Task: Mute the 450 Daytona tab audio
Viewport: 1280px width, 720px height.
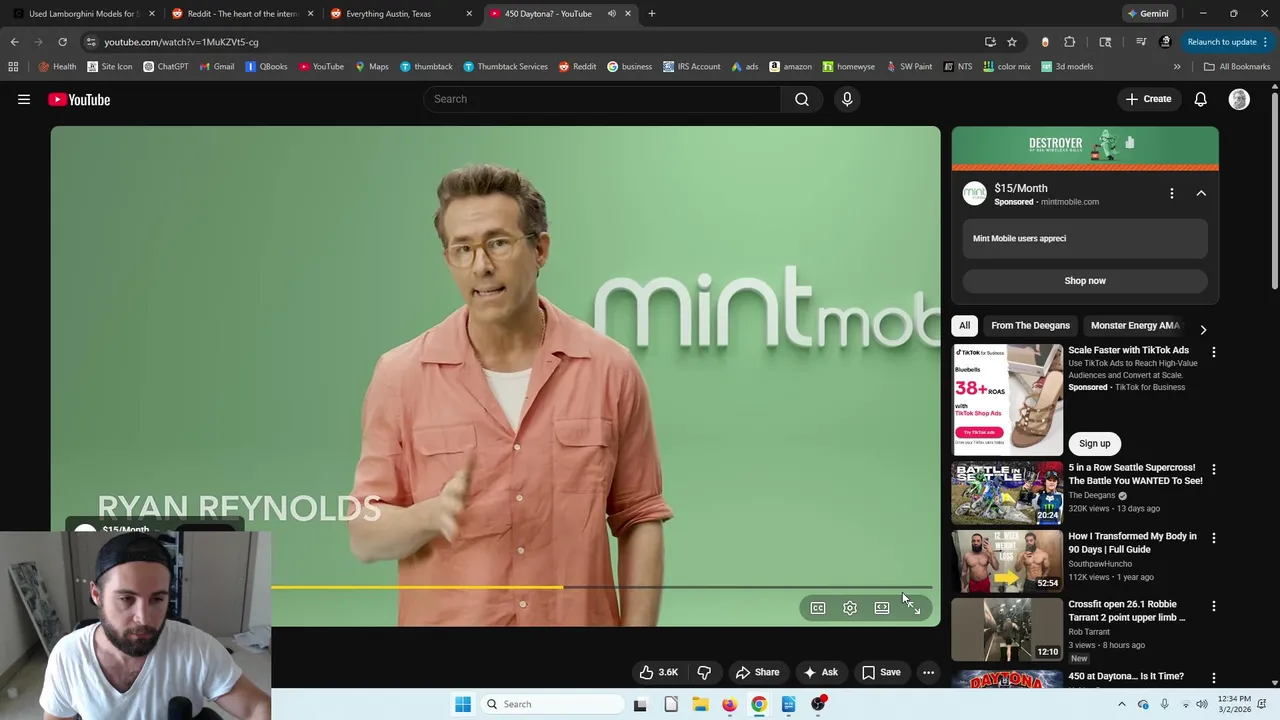Action: 611,14
